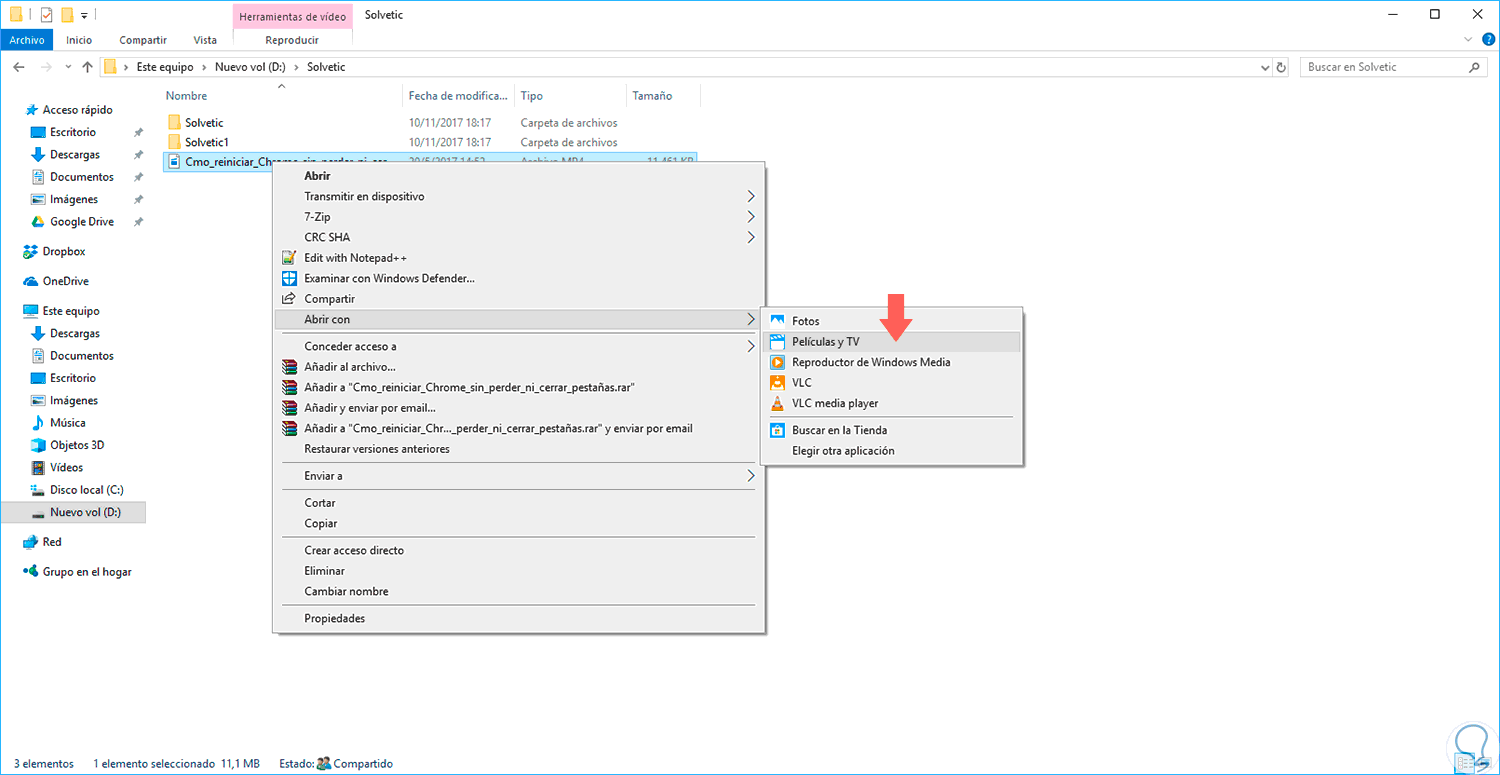Image resolution: width=1500 pixels, height=775 pixels.
Task: Expand the Enviar a submenu arrow
Action: tap(751, 476)
